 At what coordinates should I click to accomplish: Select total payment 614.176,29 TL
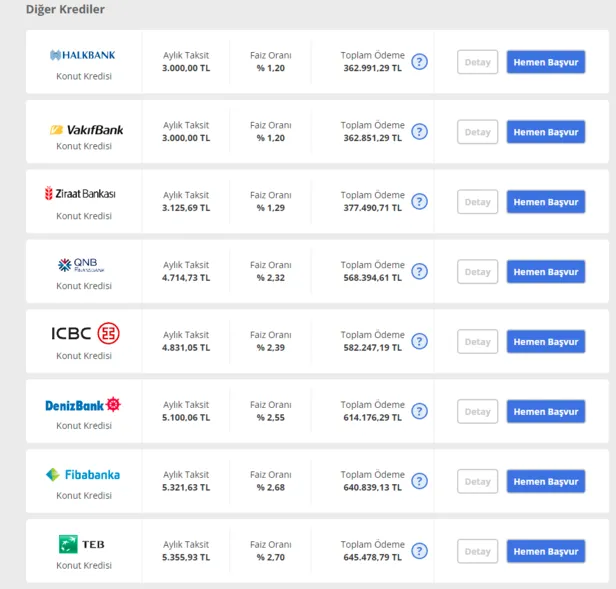[x=372, y=418]
